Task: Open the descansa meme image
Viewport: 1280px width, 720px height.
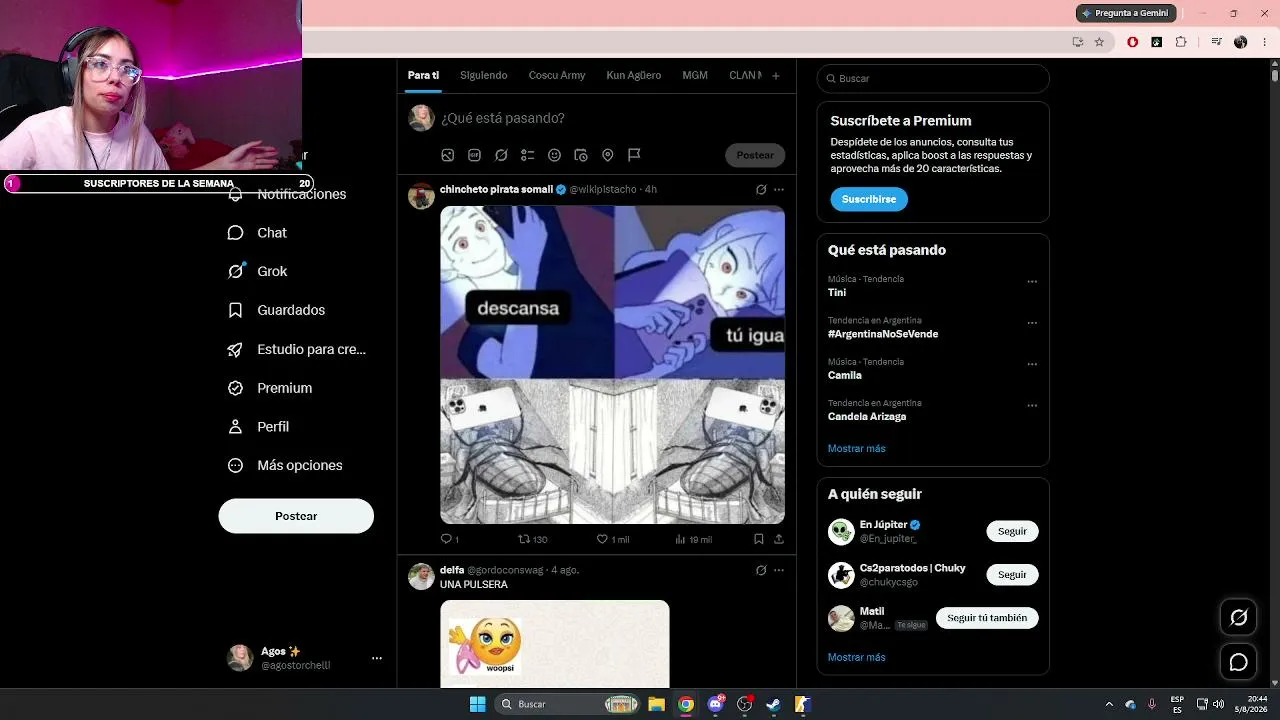Action: pyautogui.click(x=612, y=364)
